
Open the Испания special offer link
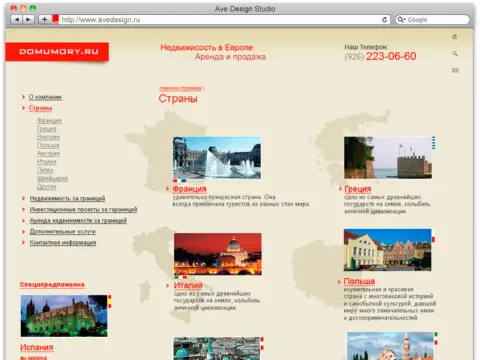point(37,347)
